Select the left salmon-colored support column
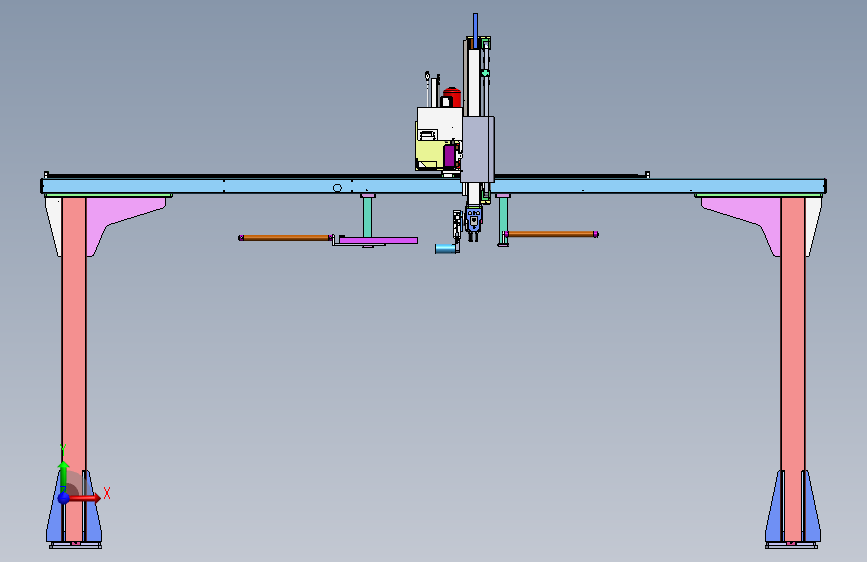Screen dimensions: 867x562 pos(74,368)
